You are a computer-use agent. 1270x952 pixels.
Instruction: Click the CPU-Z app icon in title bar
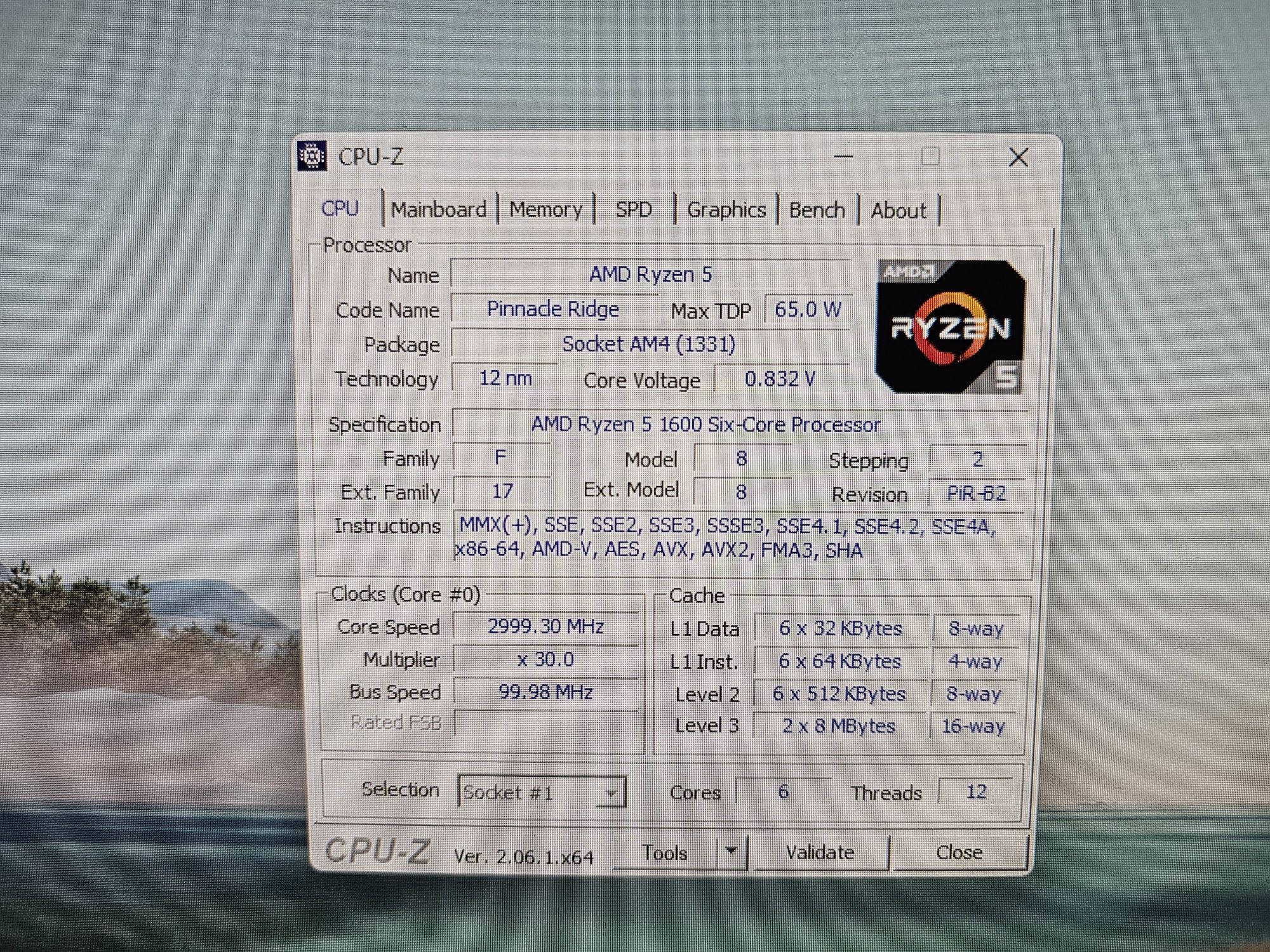tap(312, 156)
